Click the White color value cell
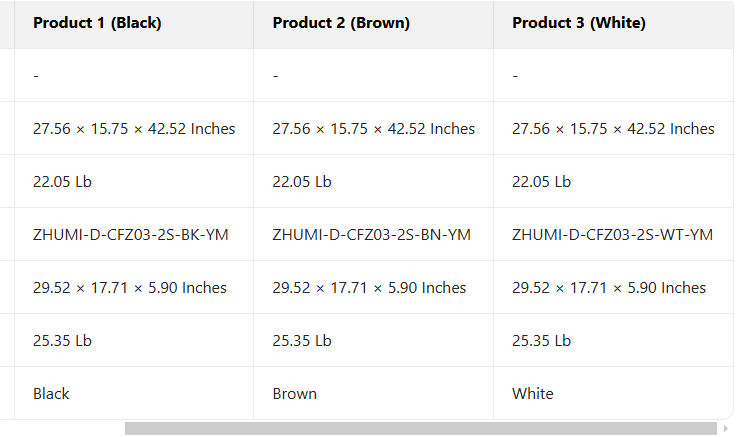The width and height of the screenshot is (743, 437). click(533, 394)
